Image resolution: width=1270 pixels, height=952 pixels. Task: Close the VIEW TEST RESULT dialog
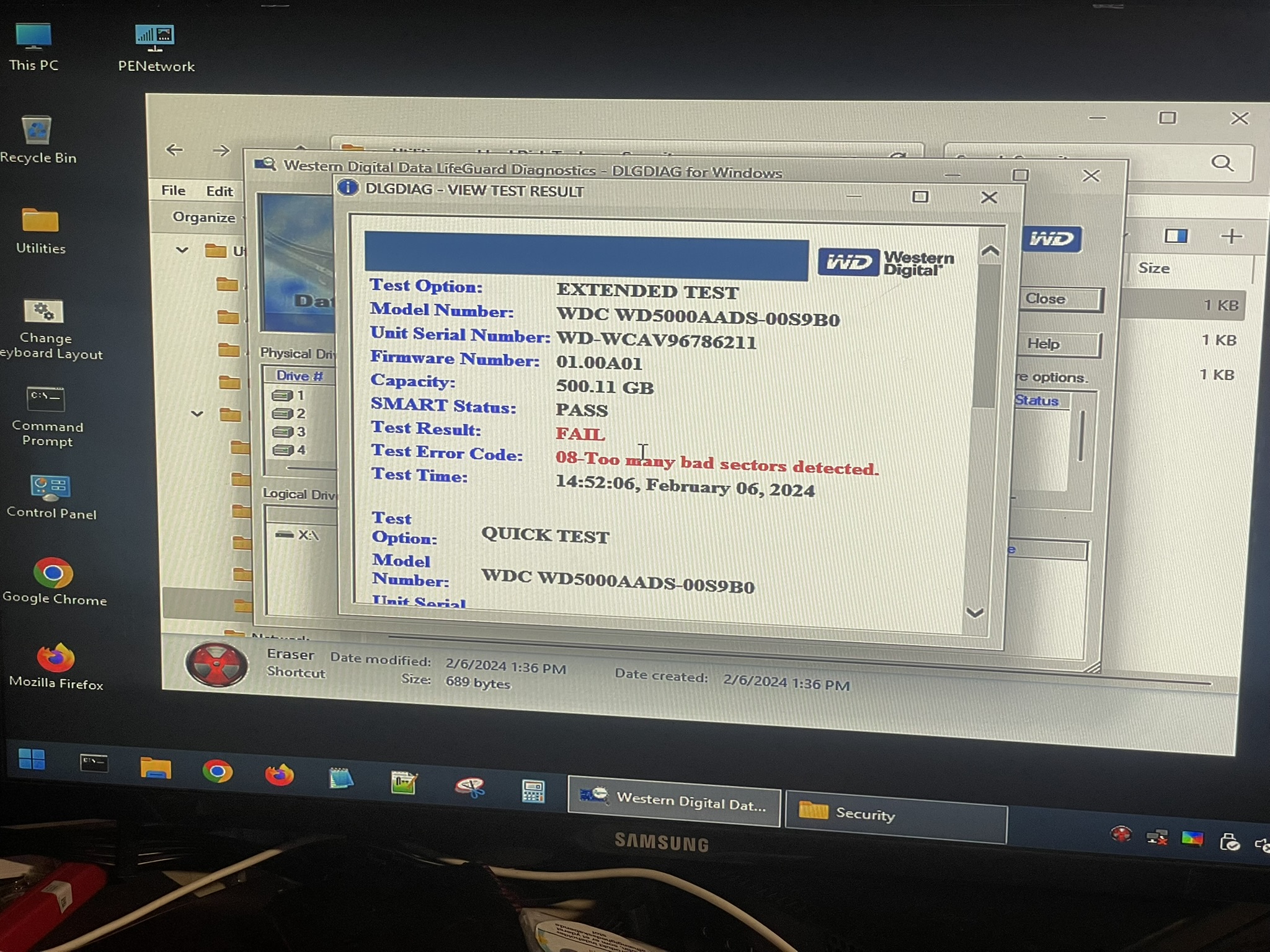click(x=988, y=198)
